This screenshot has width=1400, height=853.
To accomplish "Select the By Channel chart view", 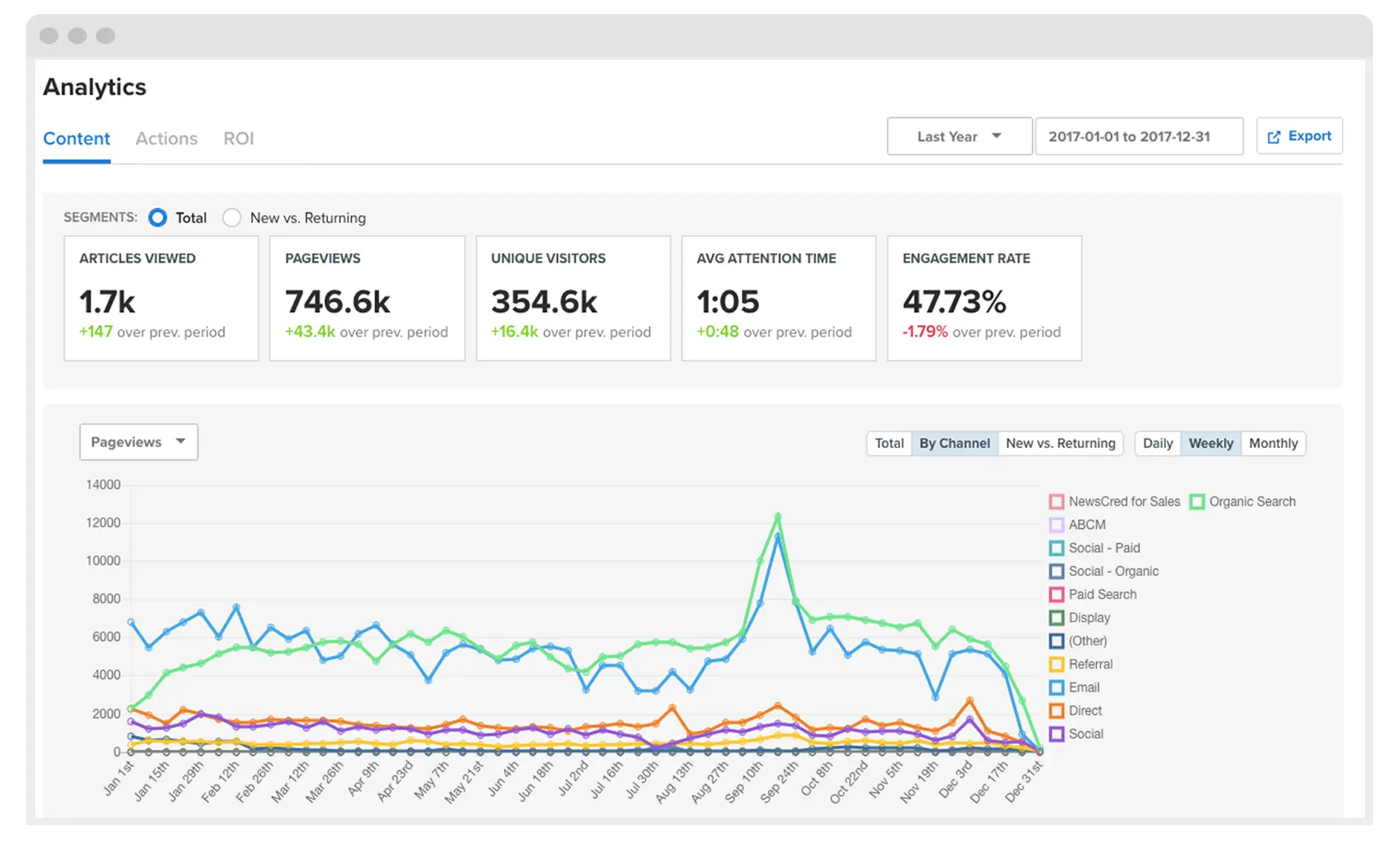I will pyautogui.click(x=954, y=444).
